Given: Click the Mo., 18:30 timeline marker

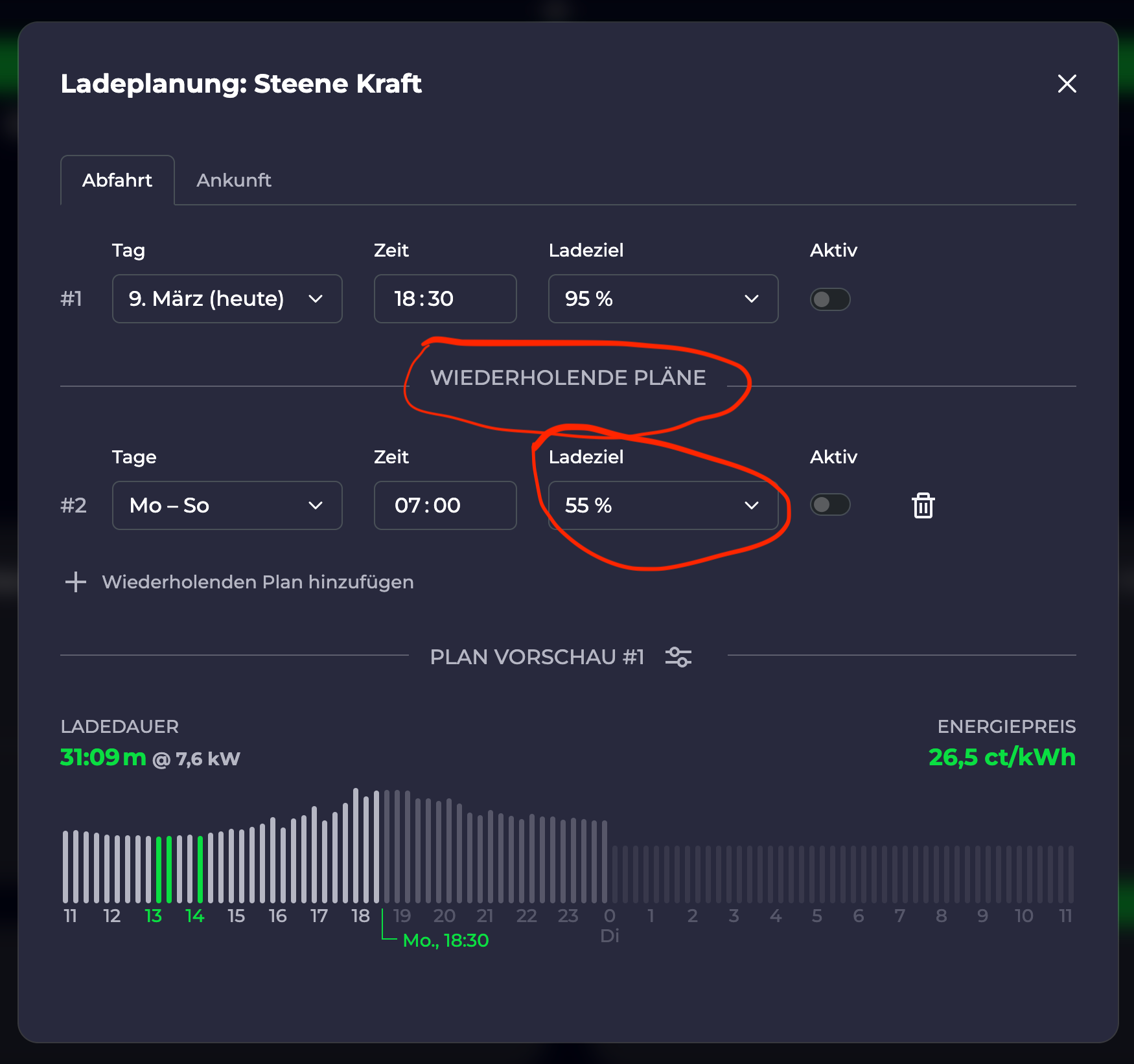Looking at the screenshot, I should point(445,940).
